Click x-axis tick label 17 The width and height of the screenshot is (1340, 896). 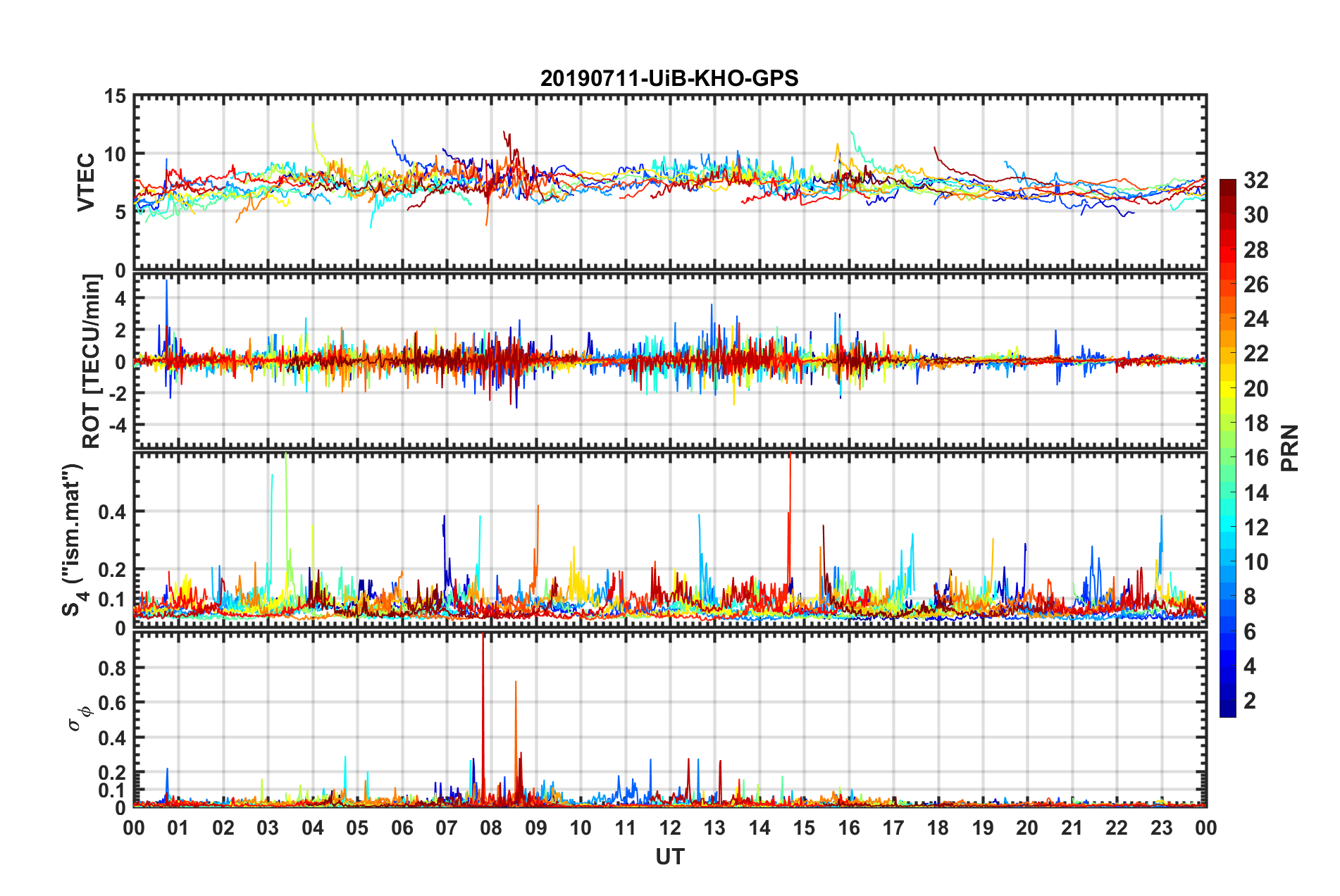[893, 828]
